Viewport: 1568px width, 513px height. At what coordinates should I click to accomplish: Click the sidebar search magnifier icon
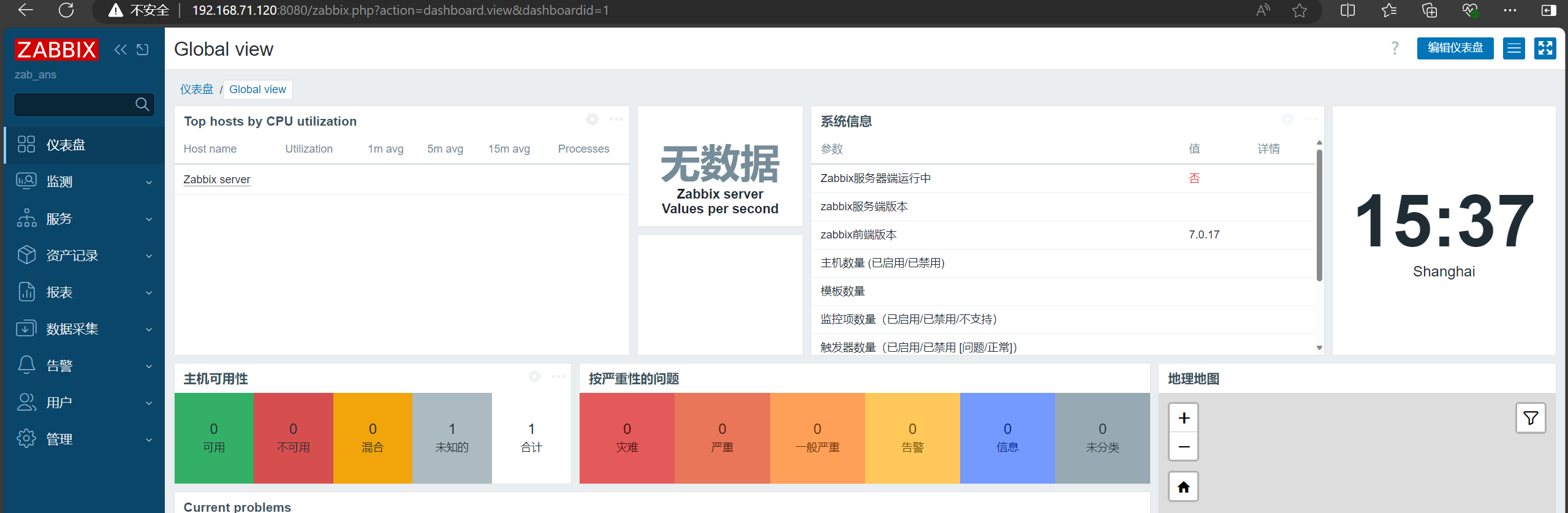coord(142,105)
